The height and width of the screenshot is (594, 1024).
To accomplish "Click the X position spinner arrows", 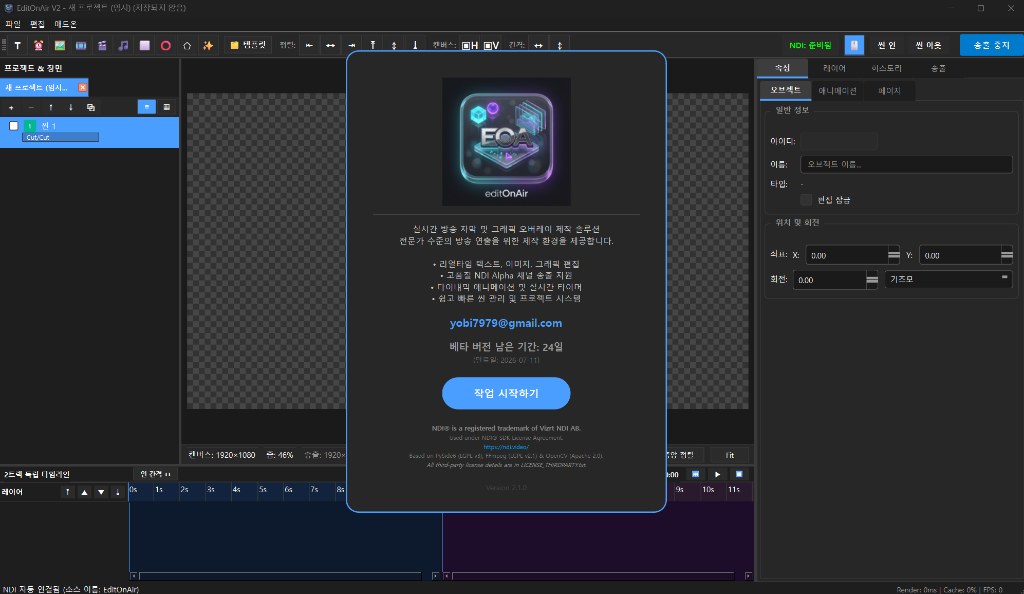I will coord(893,255).
